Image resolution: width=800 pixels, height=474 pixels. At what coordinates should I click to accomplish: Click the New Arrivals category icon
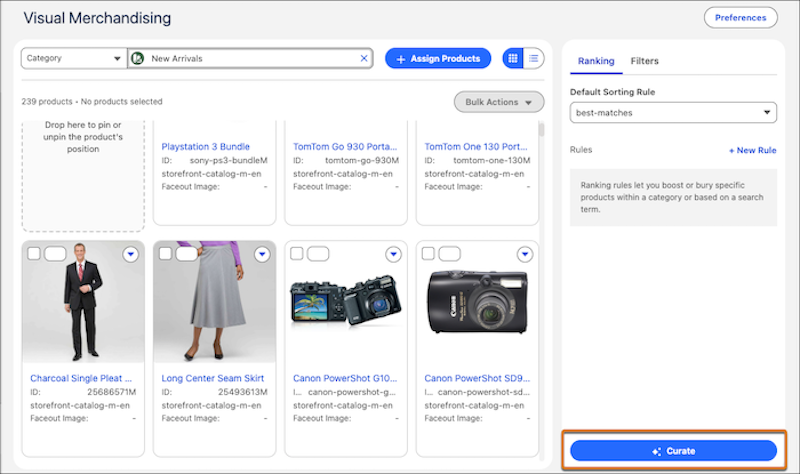tap(137, 58)
